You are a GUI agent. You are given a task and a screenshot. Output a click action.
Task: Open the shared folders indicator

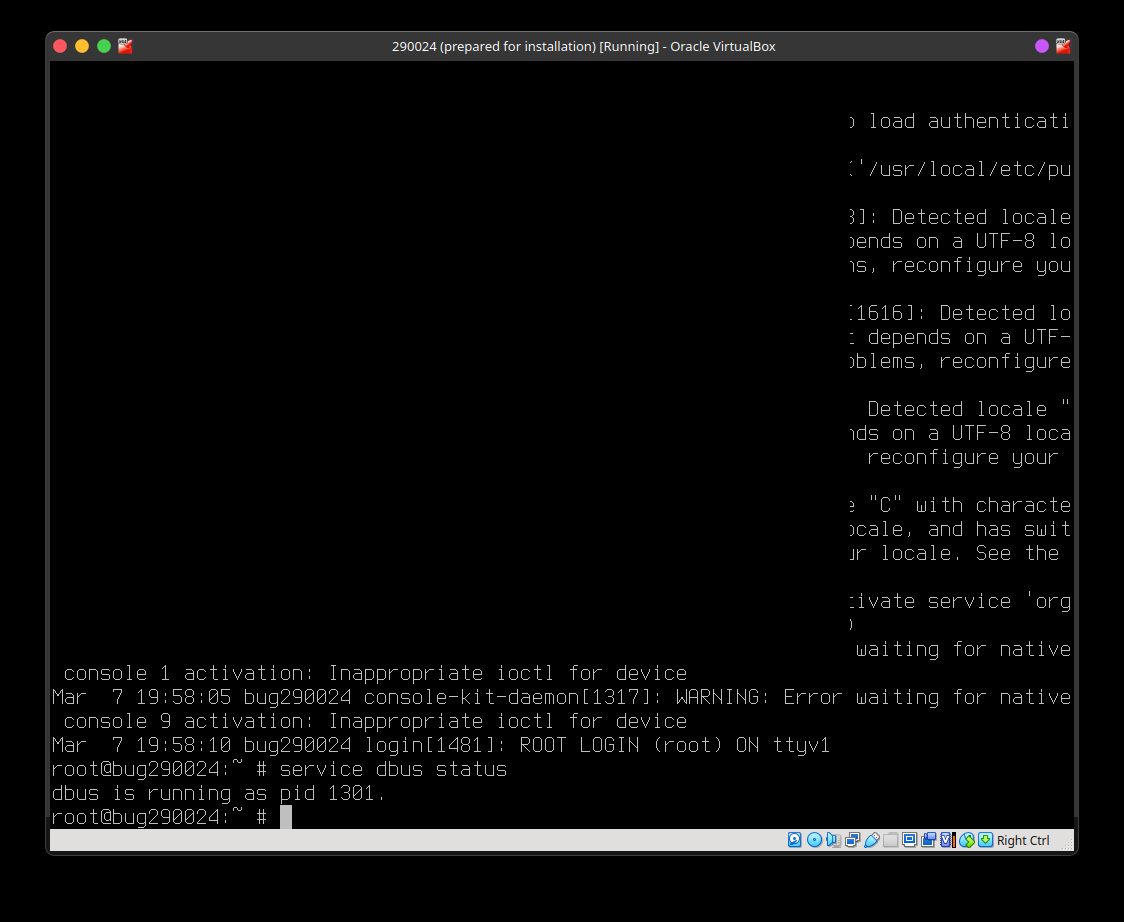coord(890,840)
